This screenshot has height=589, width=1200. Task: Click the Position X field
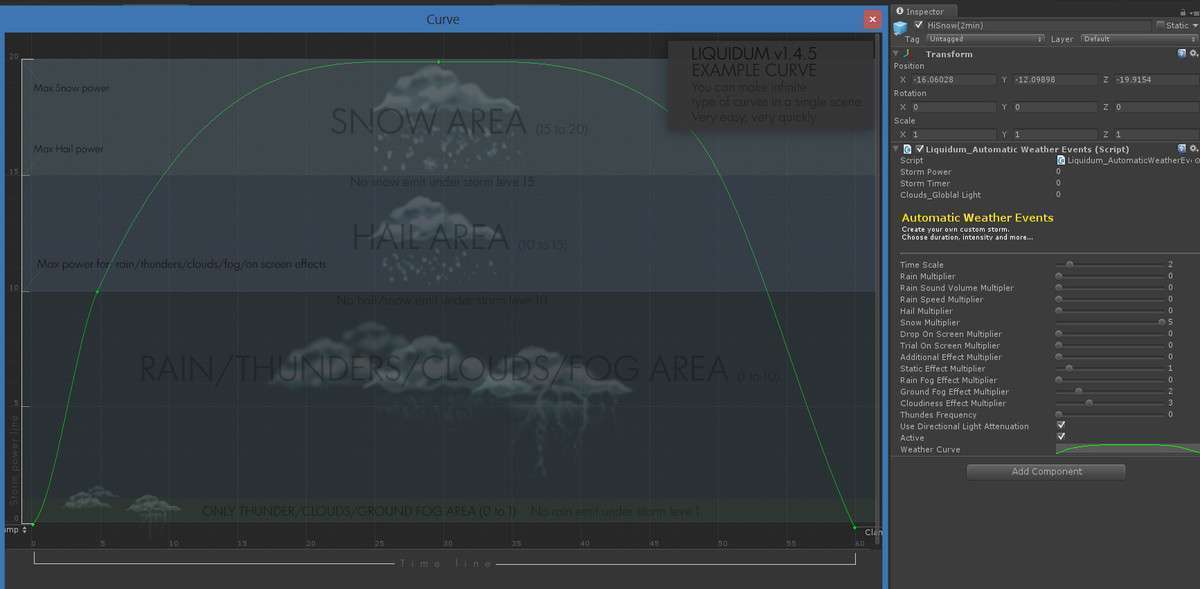pos(955,80)
